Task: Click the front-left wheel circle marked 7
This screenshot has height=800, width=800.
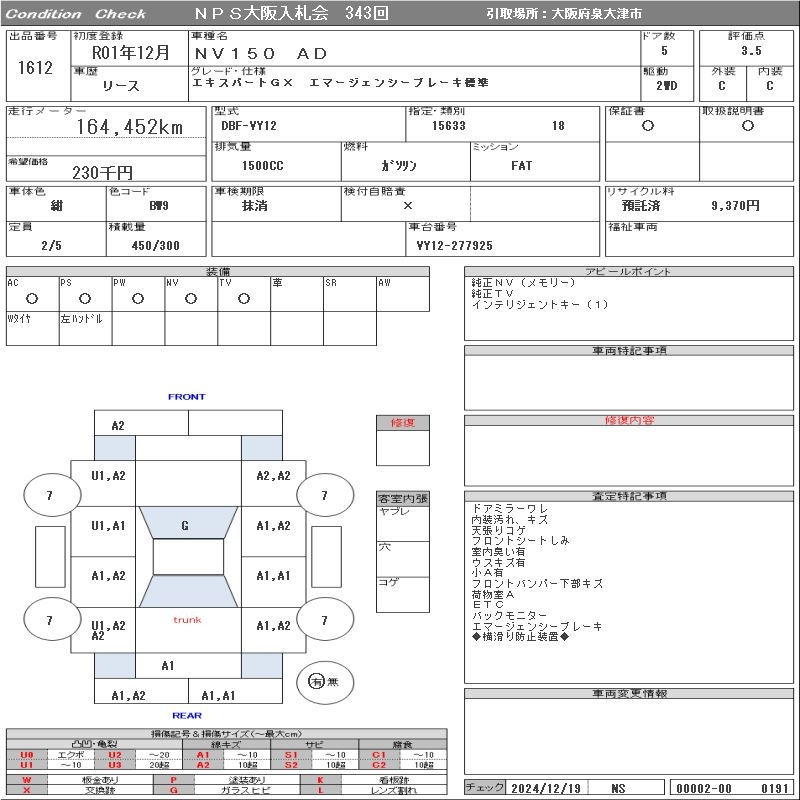Action: click(49, 495)
